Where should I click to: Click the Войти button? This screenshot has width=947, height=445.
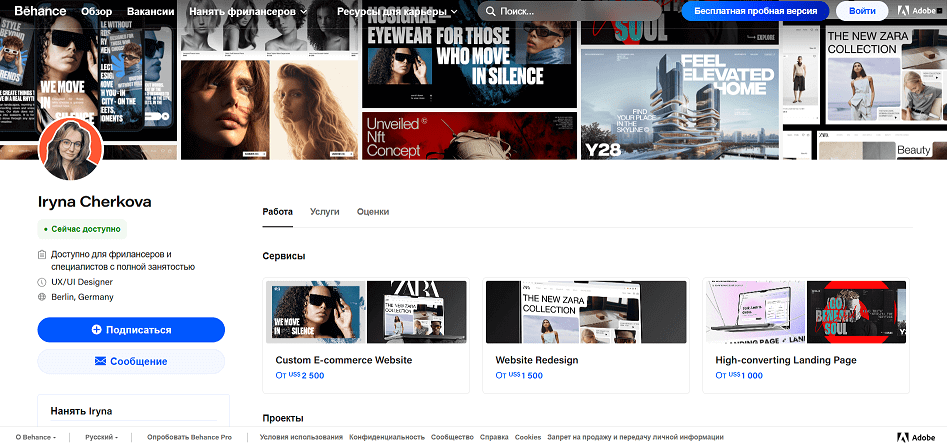(862, 11)
